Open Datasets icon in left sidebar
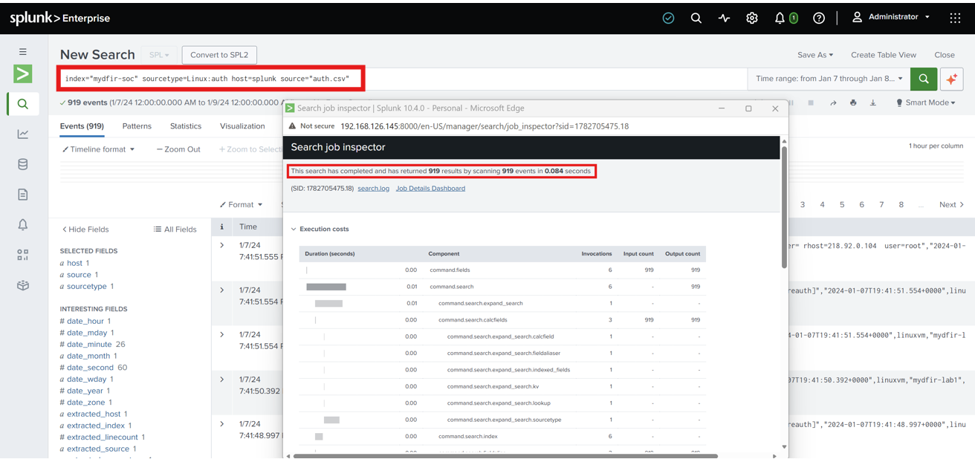Screen dimensions: 975x462 [x=23, y=165]
